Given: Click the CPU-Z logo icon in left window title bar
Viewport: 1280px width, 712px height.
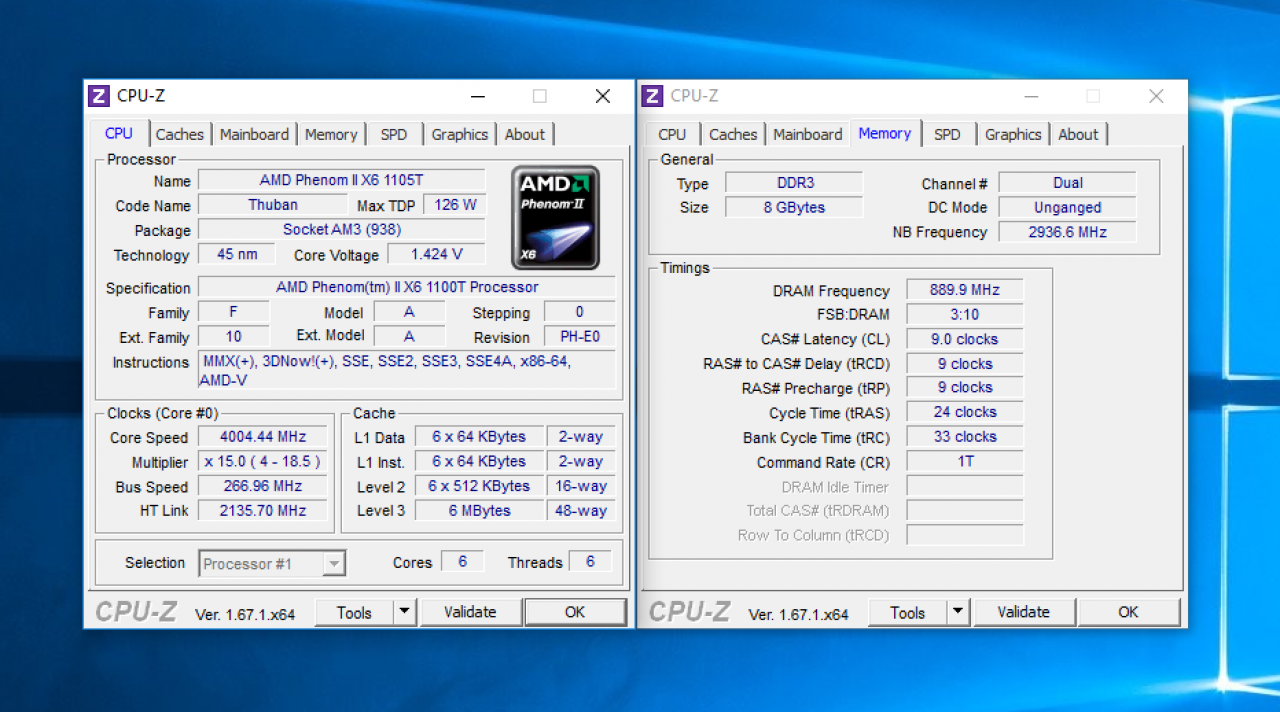Looking at the screenshot, I should pos(98,96).
